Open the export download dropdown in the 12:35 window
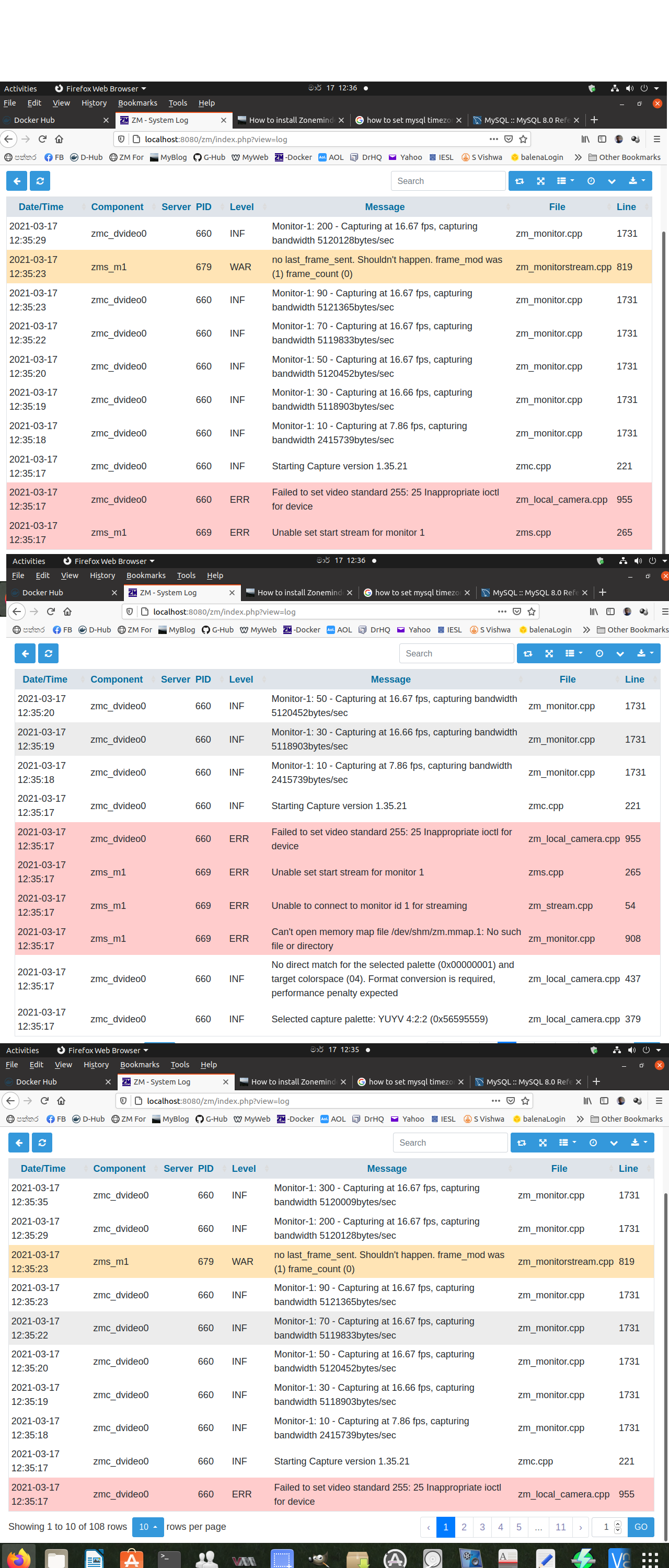Image resolution: width=669 pixels, height=1568 pixels. click(639, 1143)
